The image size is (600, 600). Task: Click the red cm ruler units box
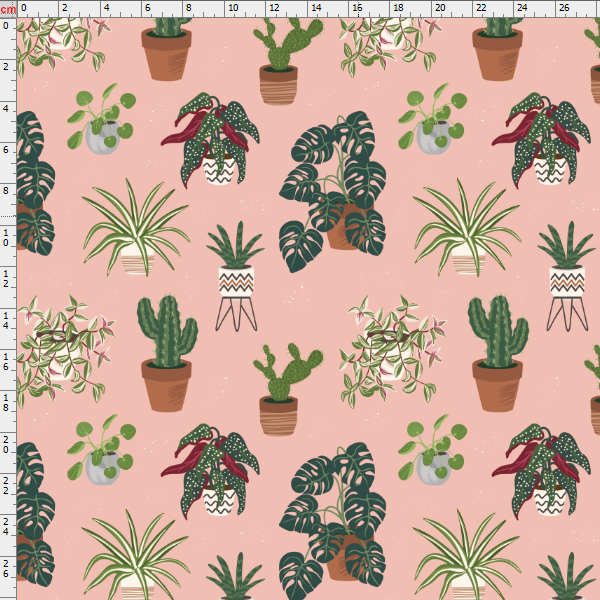8,8
